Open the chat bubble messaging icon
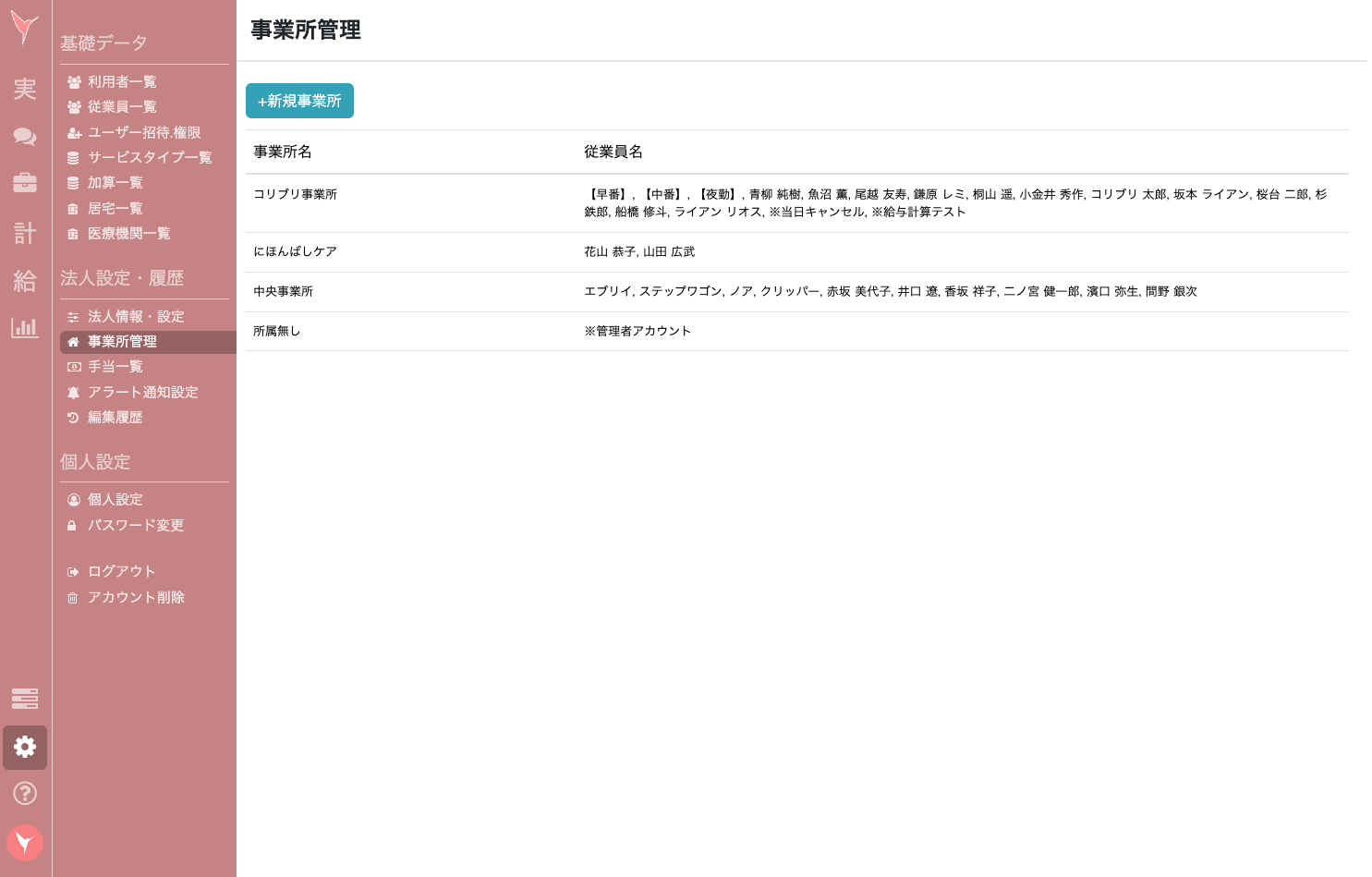 (x=24, y=137)
